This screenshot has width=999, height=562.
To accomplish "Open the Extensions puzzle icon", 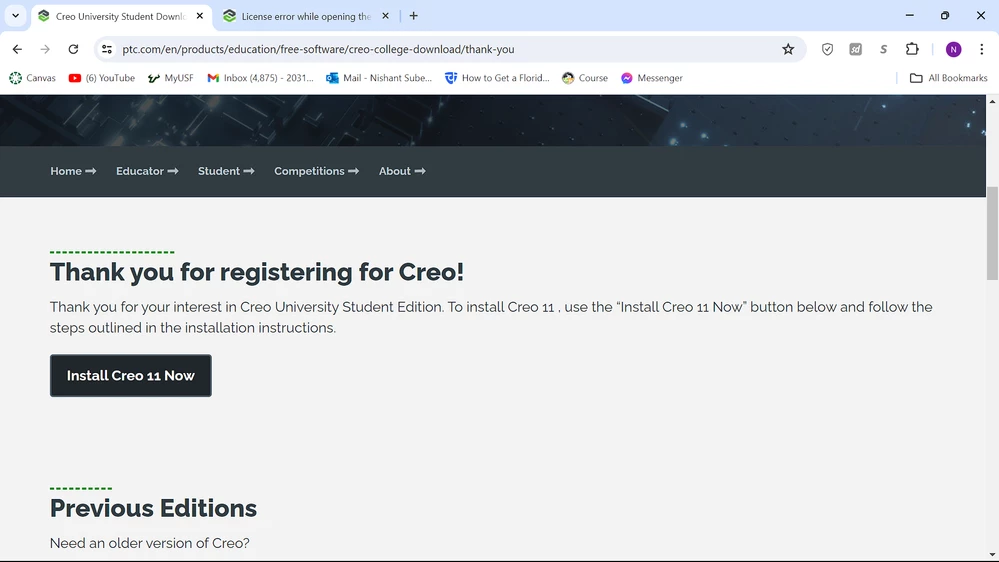I will click(x=912, y=49).
